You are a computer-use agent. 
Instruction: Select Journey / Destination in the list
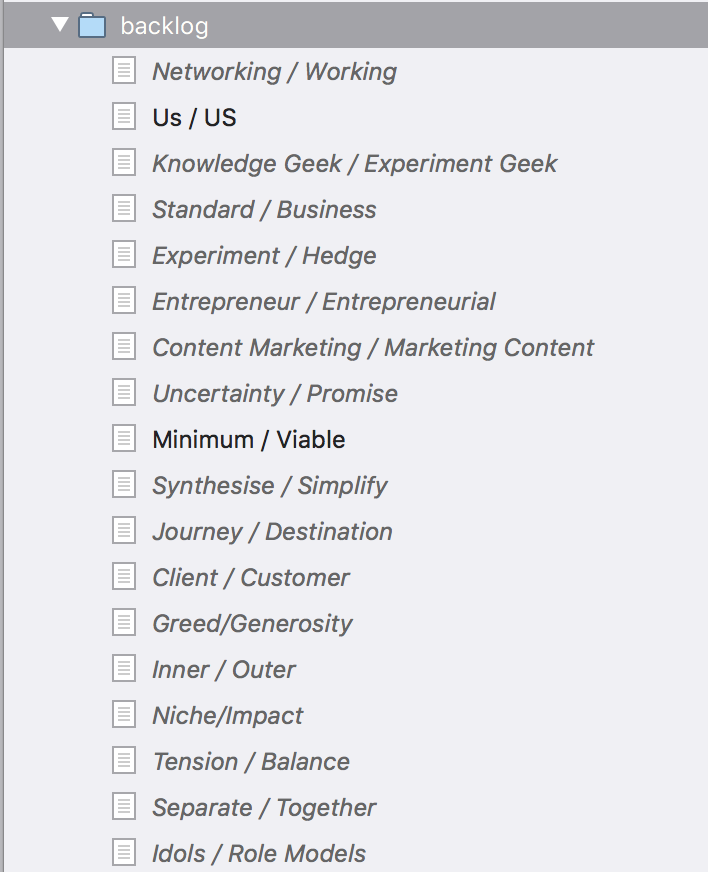coord(273,531)
